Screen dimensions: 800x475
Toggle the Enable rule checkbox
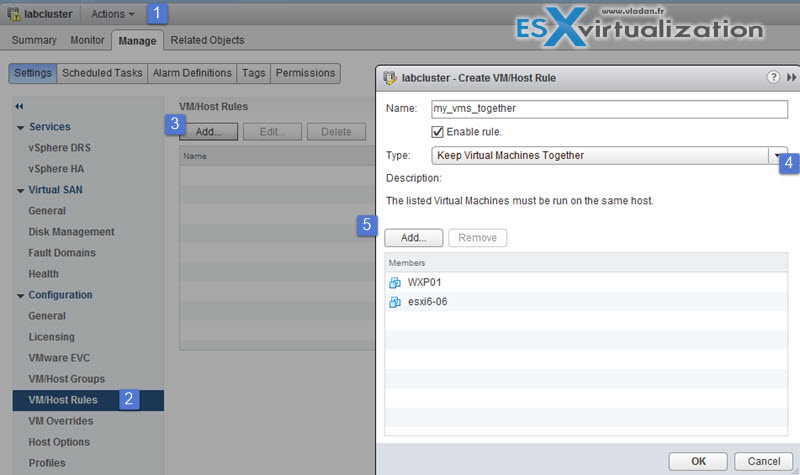click(x=437, y=132)
